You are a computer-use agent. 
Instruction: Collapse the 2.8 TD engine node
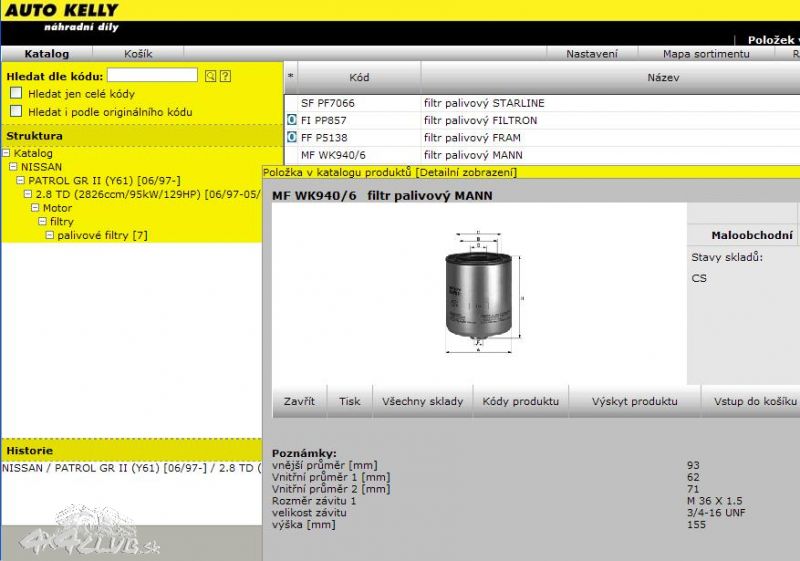(x=28, y=194)
